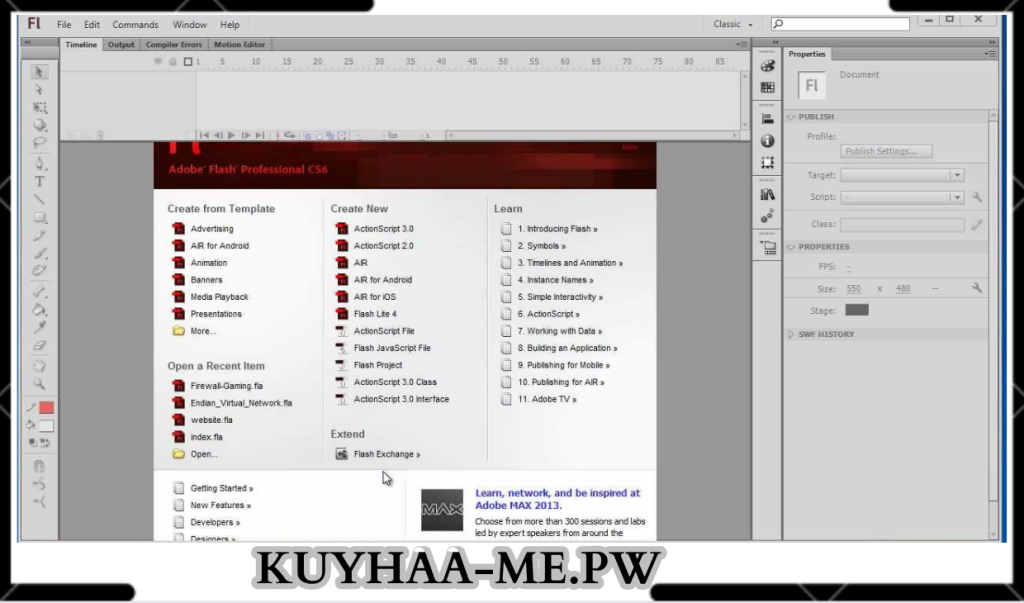
Task: Click the red stroke color swatch
Action: pyautogui.click(x=46, y=408)
